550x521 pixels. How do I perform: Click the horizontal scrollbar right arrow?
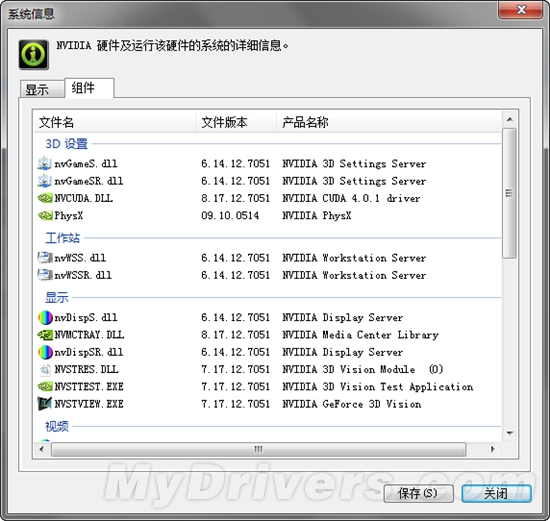click(492, 449)
